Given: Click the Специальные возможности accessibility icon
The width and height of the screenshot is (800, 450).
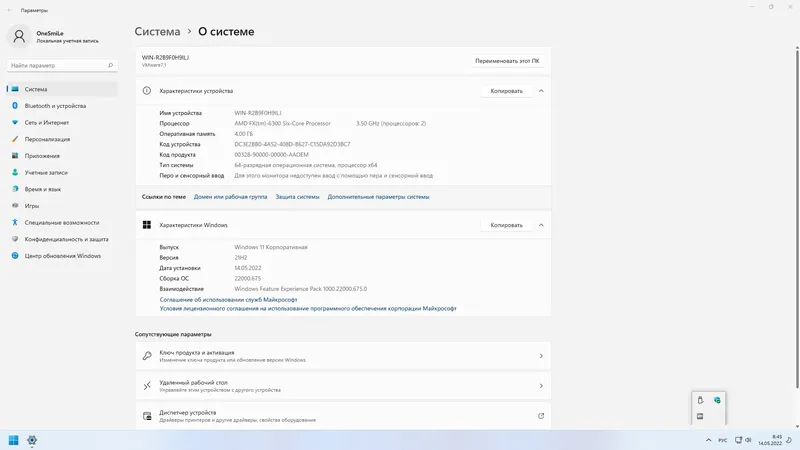Looking at the screenshot, I should pos(15,222).
